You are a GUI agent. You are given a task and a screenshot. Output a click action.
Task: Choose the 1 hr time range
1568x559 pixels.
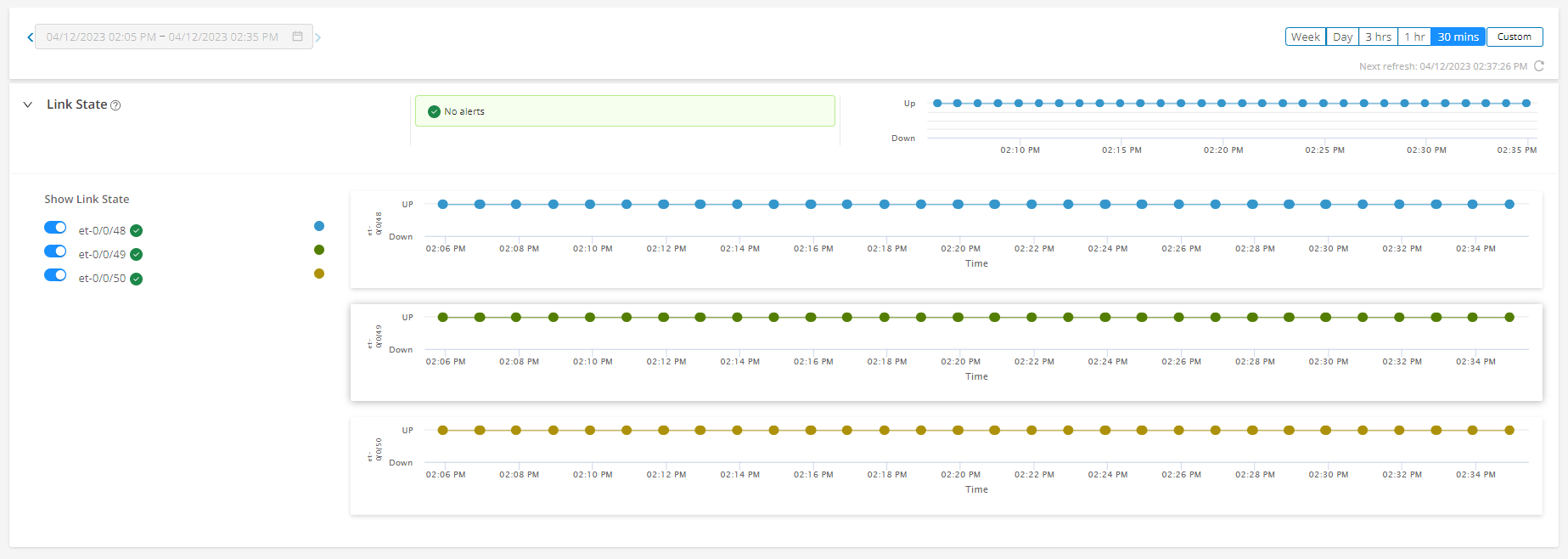click(1414, 37)
